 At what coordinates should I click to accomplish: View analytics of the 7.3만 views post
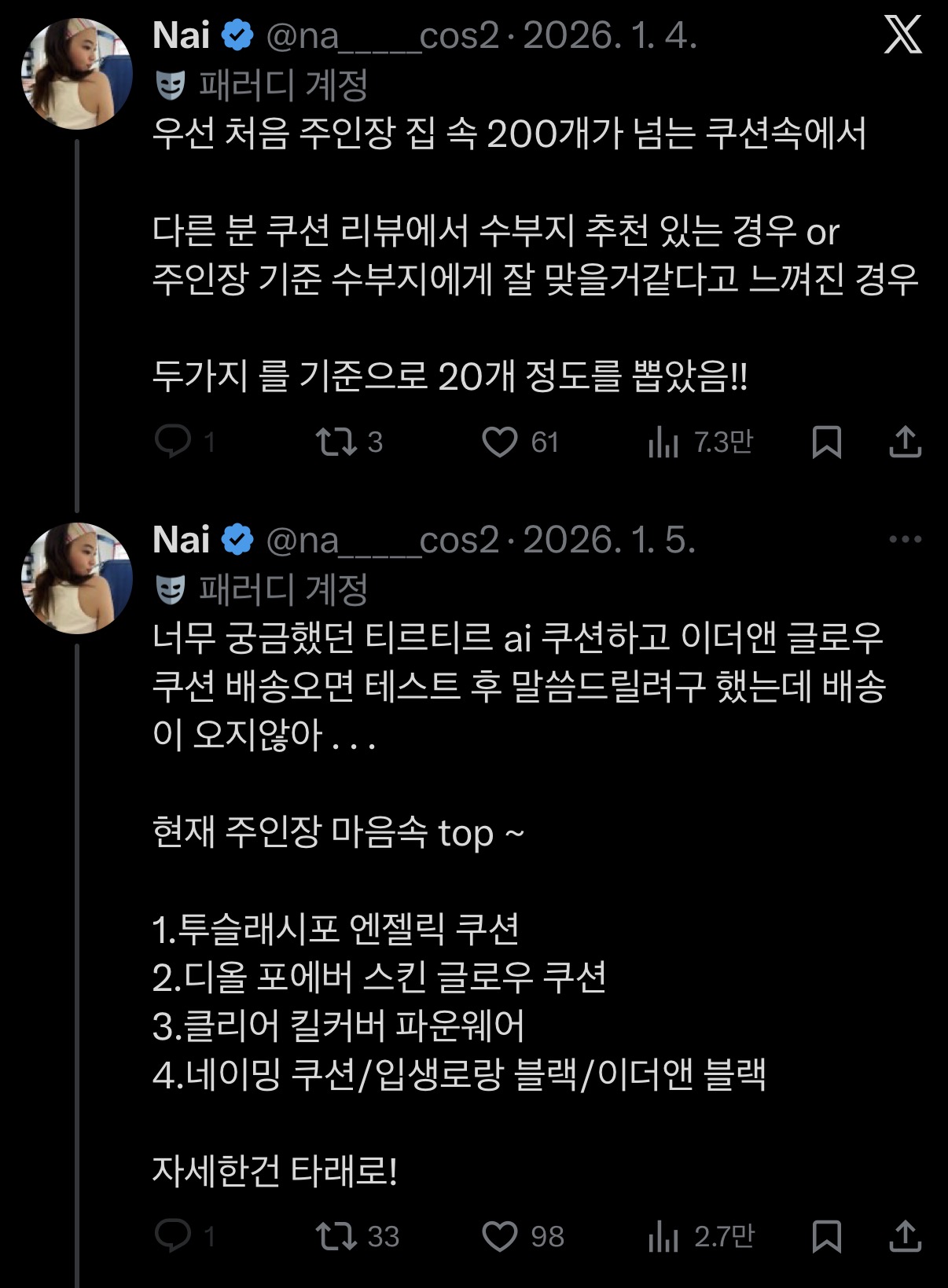[x=663, y=442]
